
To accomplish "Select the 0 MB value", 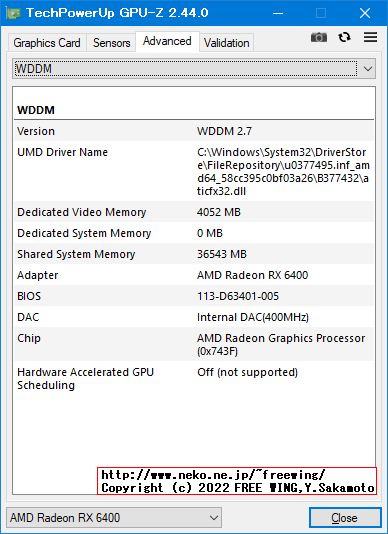I will coord(210,233).
